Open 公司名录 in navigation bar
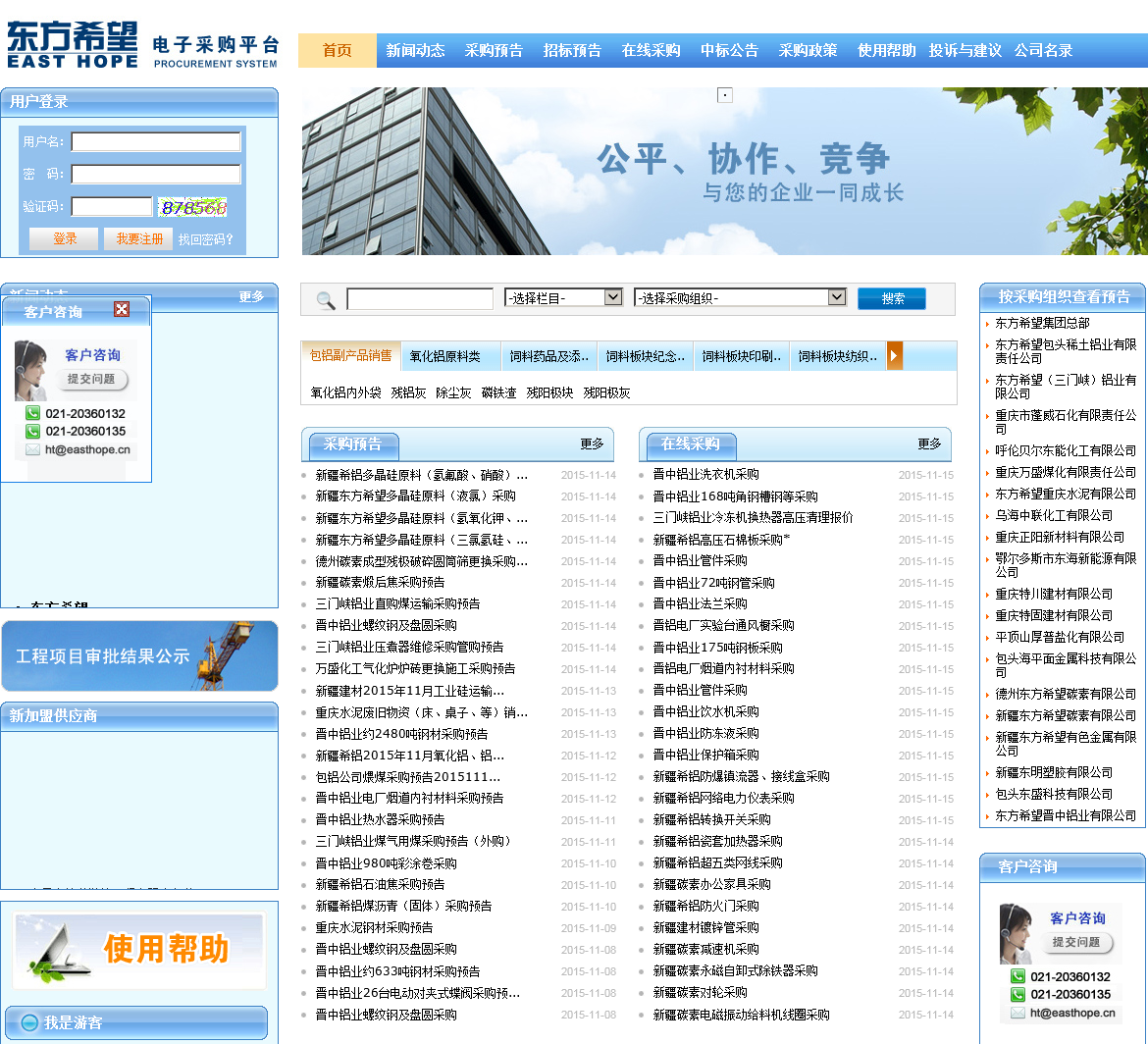 click(x=1043, y=50)
